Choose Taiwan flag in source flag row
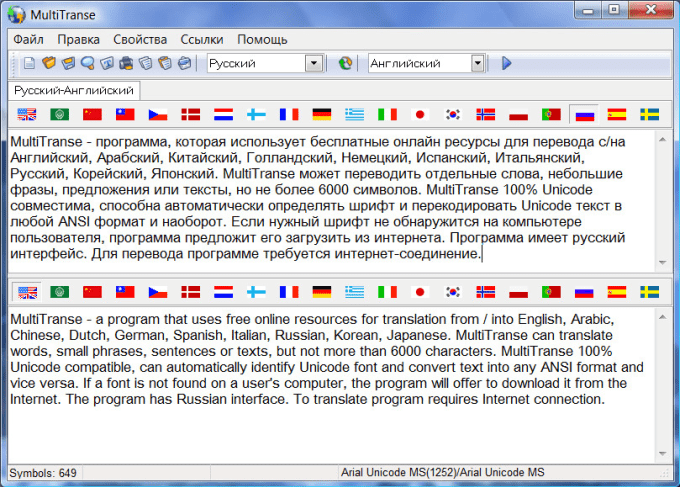 [125, 114]
